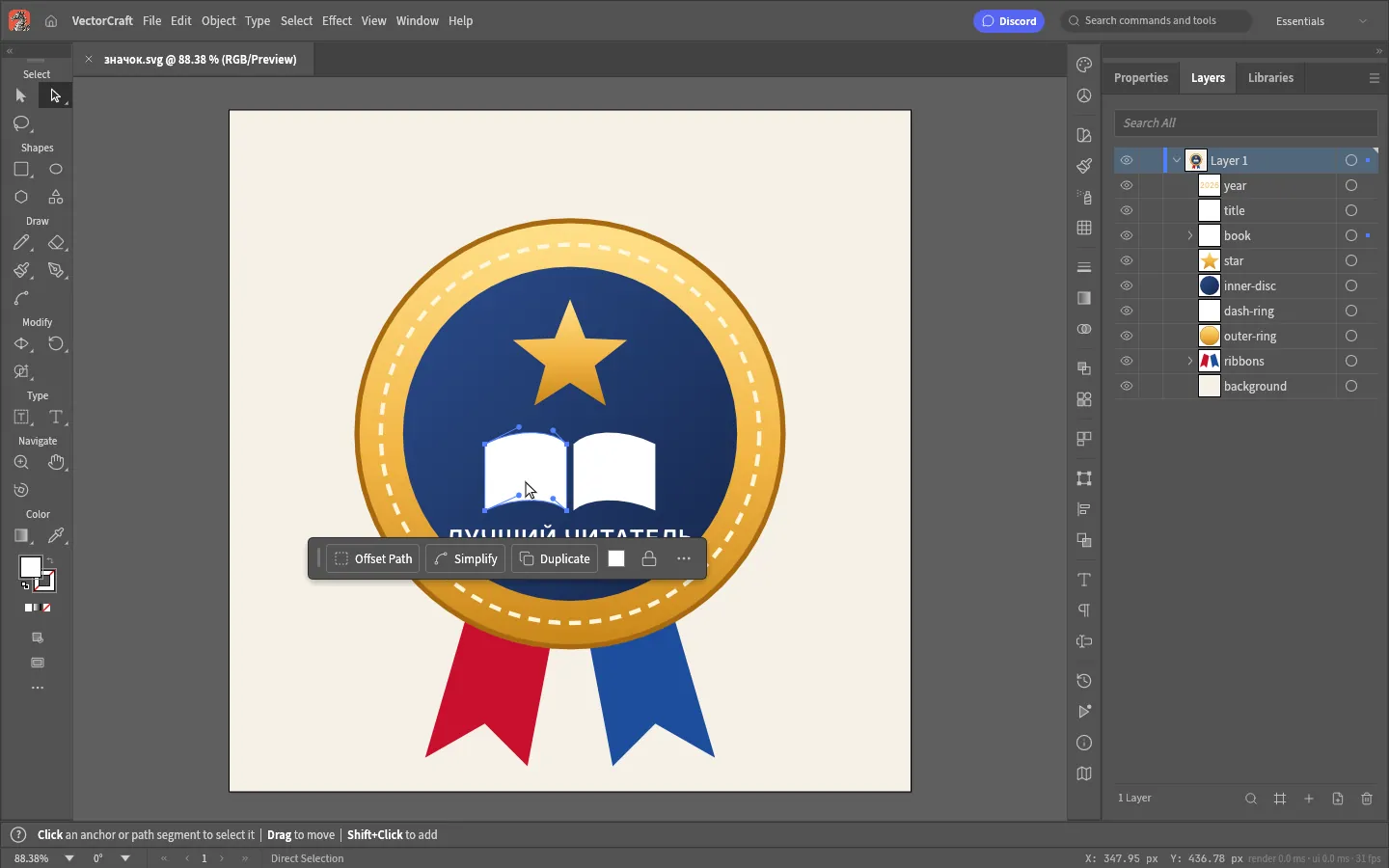Open the color palette panel icon
This screenshot has width=1389, height=868.
tap(1084, 65)
